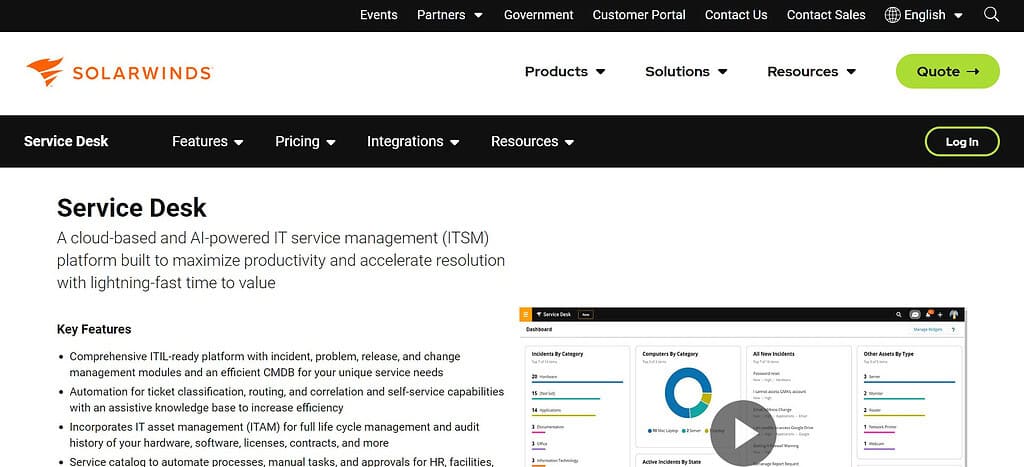
Task: Click the notification bell in dashboard preview
Action: (928, 314)
